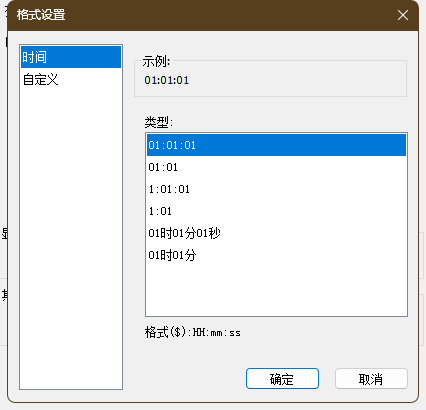Confirm with the 确定 button
This screenshot has width=426, height=410.
point(282,379)
